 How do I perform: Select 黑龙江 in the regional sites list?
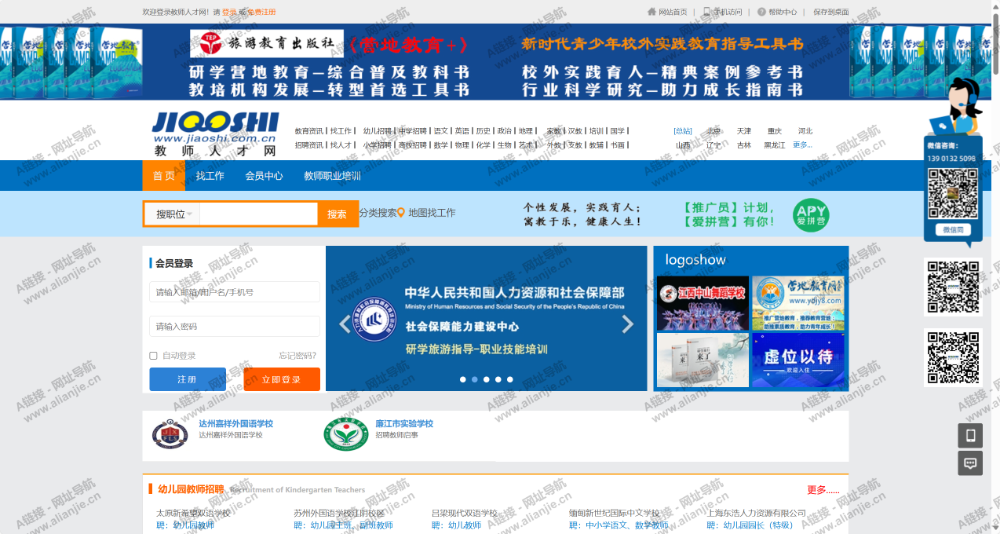[x=775, y=145]
